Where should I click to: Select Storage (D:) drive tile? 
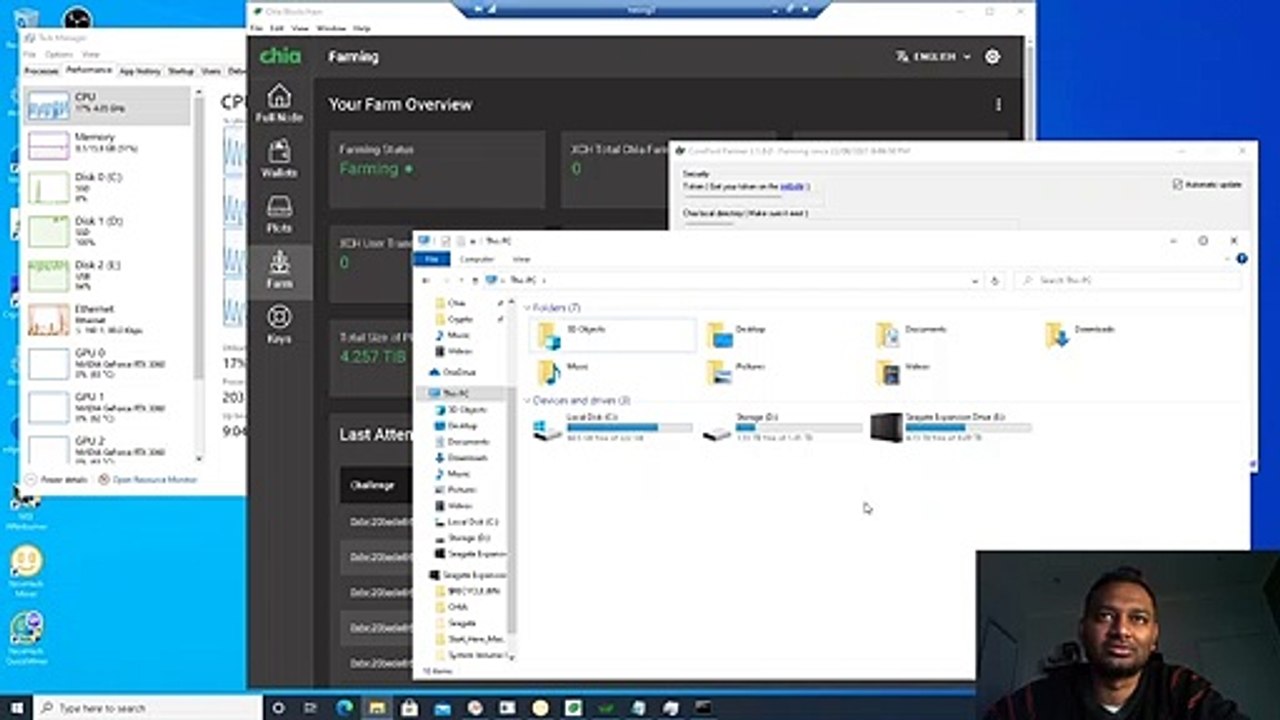[783, 427]
